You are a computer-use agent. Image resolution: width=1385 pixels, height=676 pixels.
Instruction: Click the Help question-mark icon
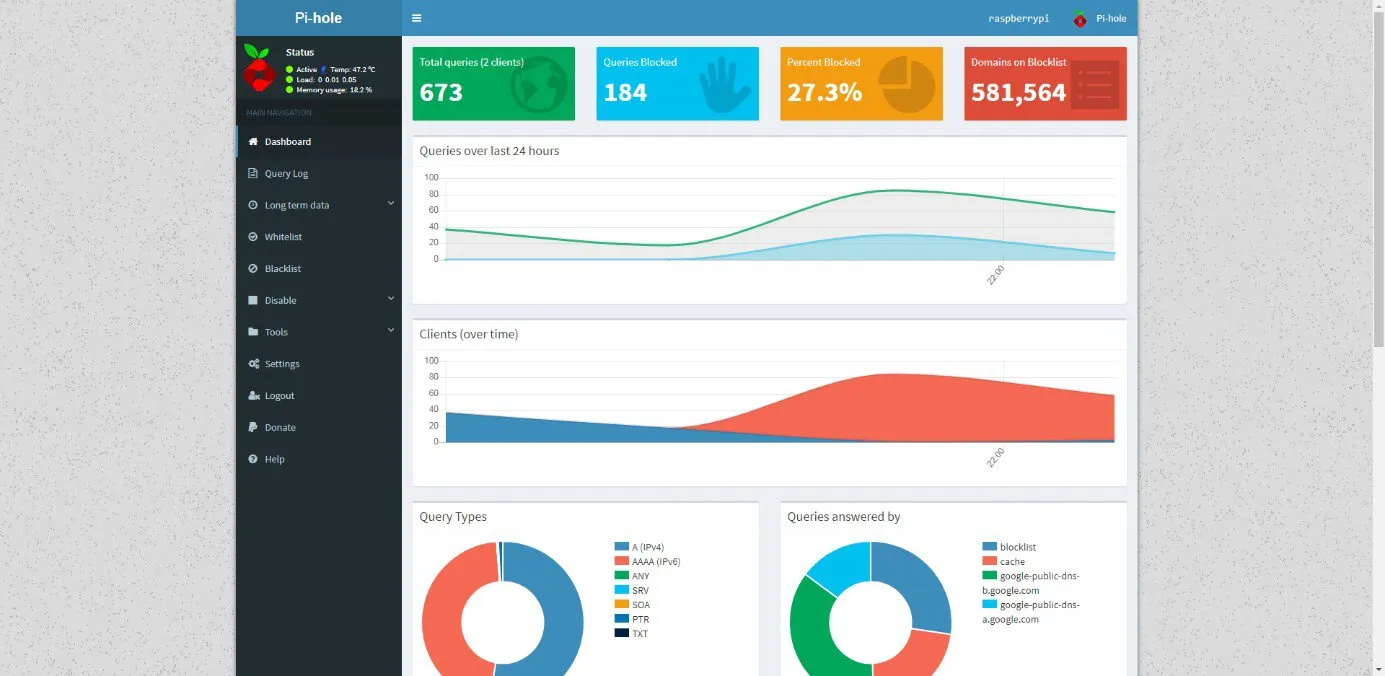[253, 459]
